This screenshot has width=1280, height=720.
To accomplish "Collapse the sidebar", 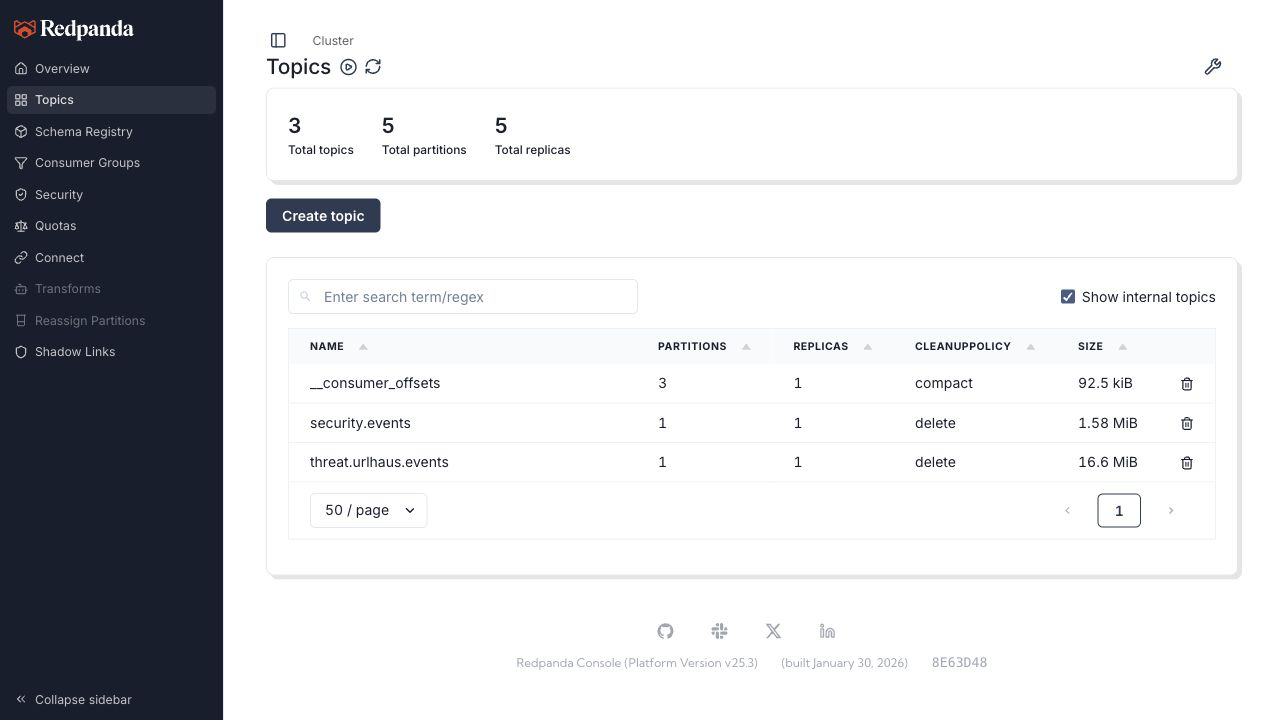I will point(73,700).
